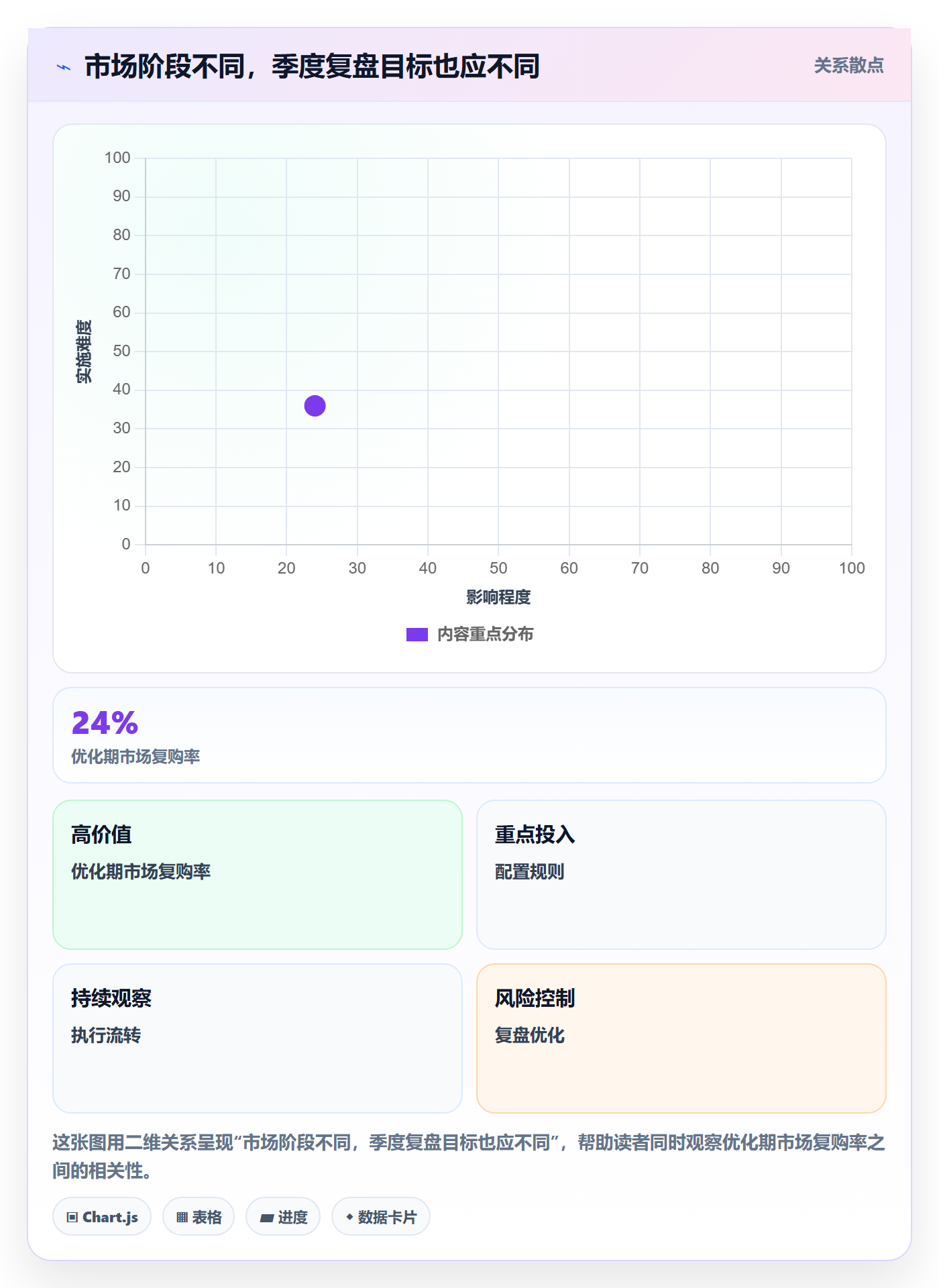Click the 关系散点 label in the header
Image resolution: width=939 pixels, height=1288 pixels.
(x=848, y=66)
